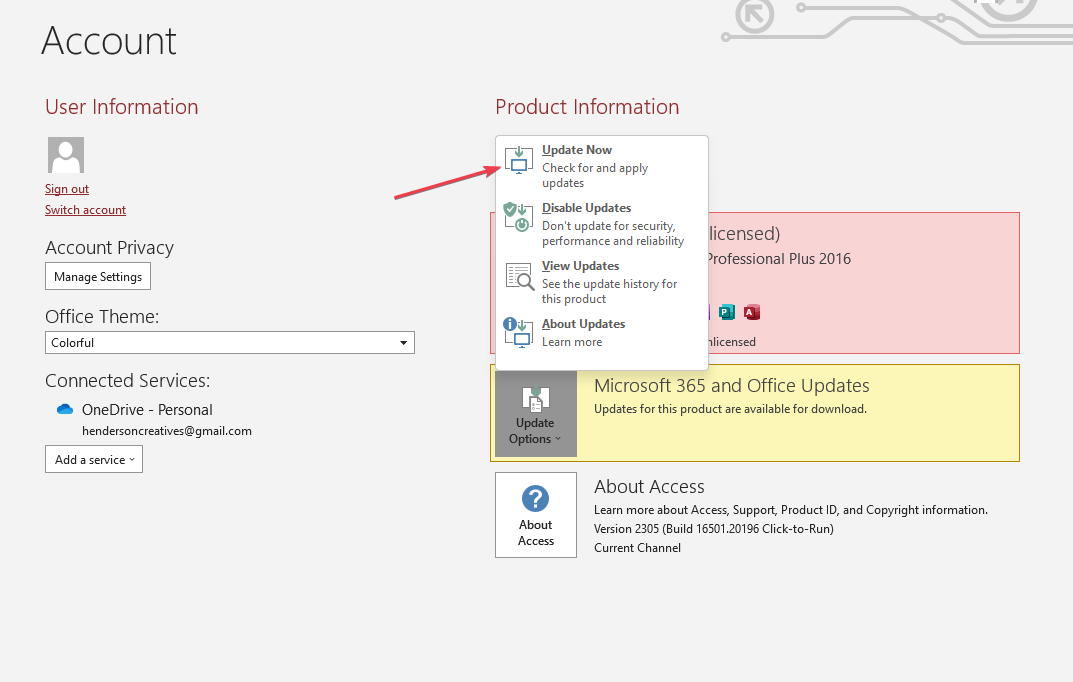Click the Product Information heading

(587, 107)
